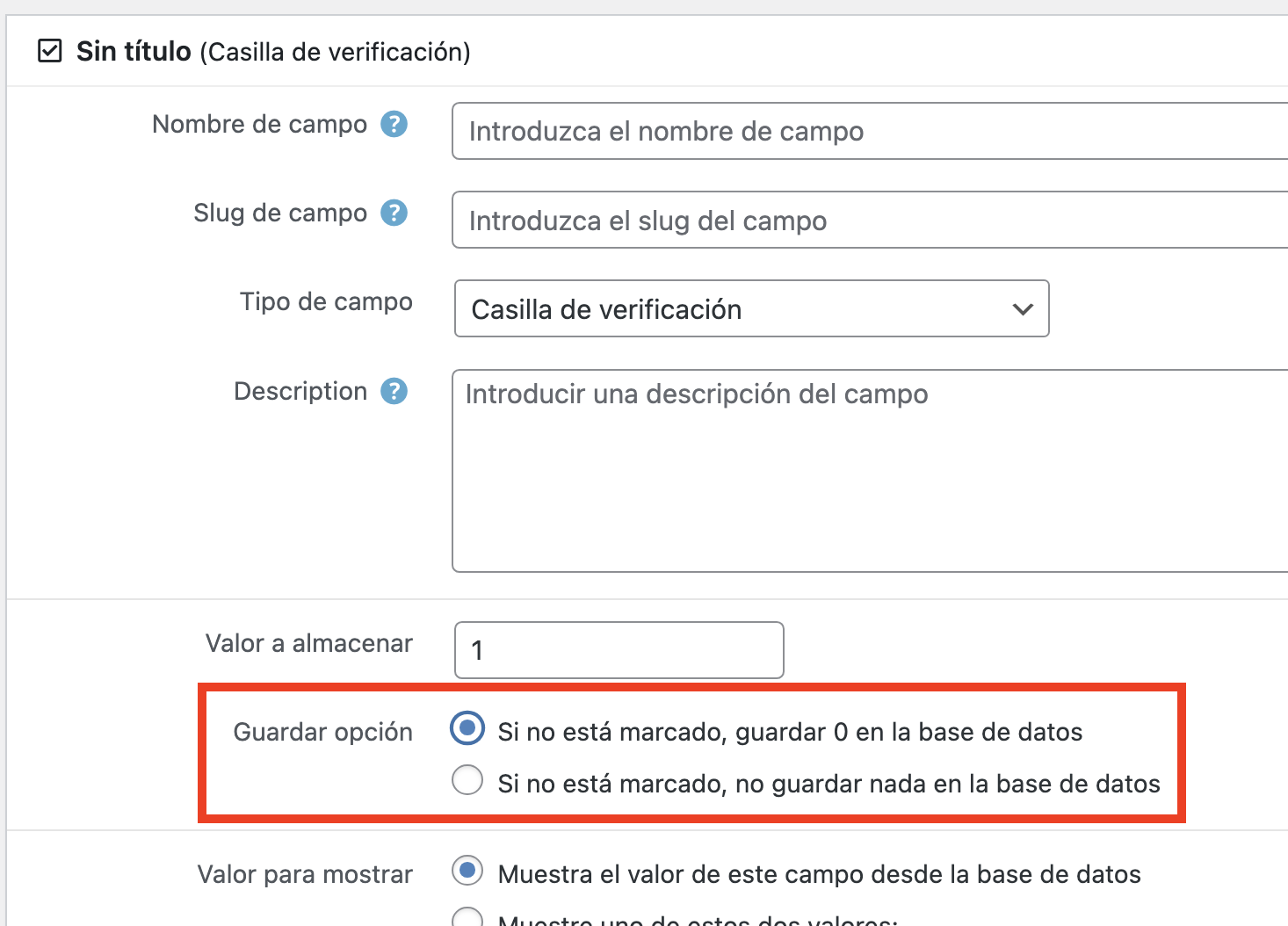
Task: Click the help icon beside Description
Action: point(394,391)
